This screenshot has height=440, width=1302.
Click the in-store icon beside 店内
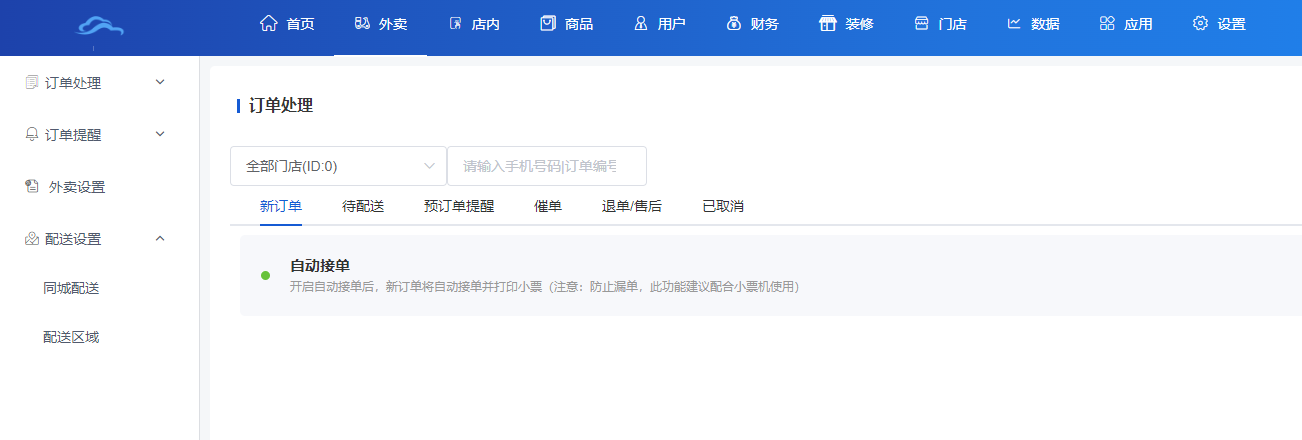point(455,24)
